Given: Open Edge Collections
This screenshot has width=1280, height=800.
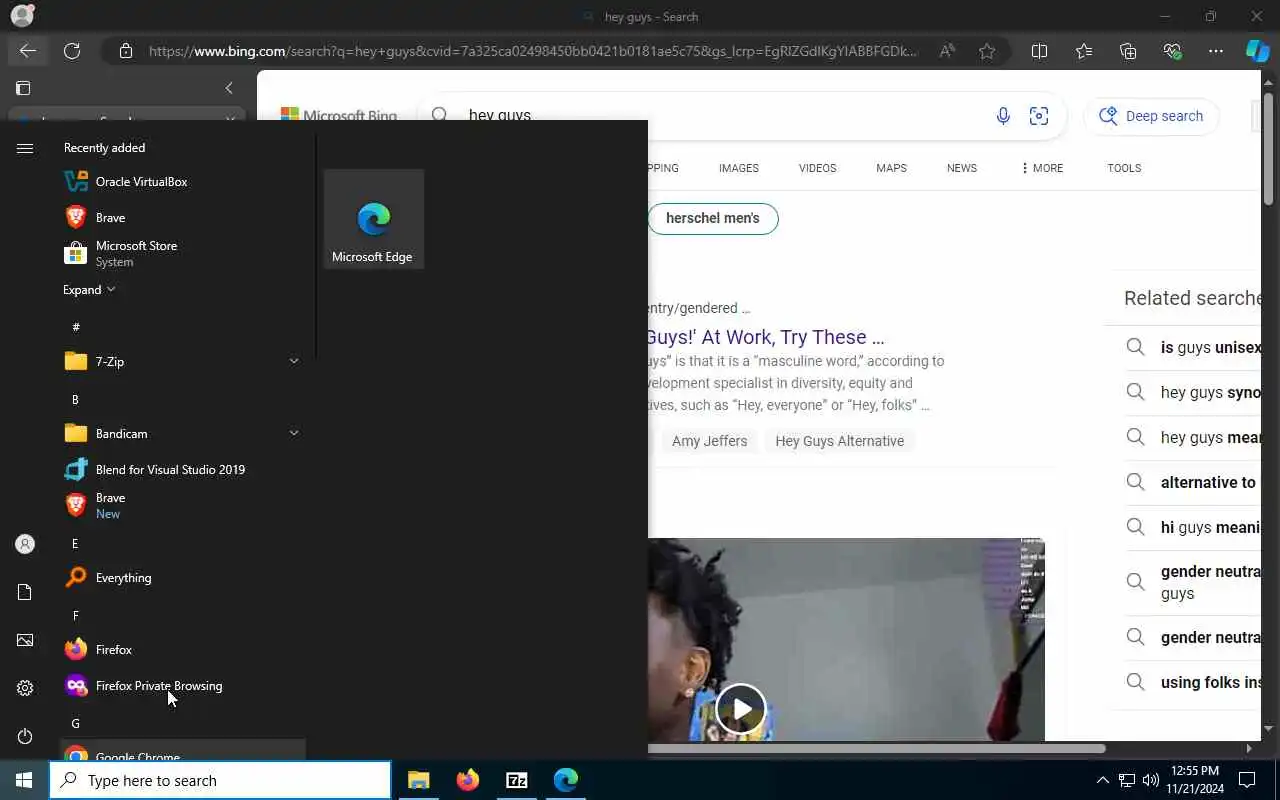Looking at the screenshot, I should [1128, 51].
